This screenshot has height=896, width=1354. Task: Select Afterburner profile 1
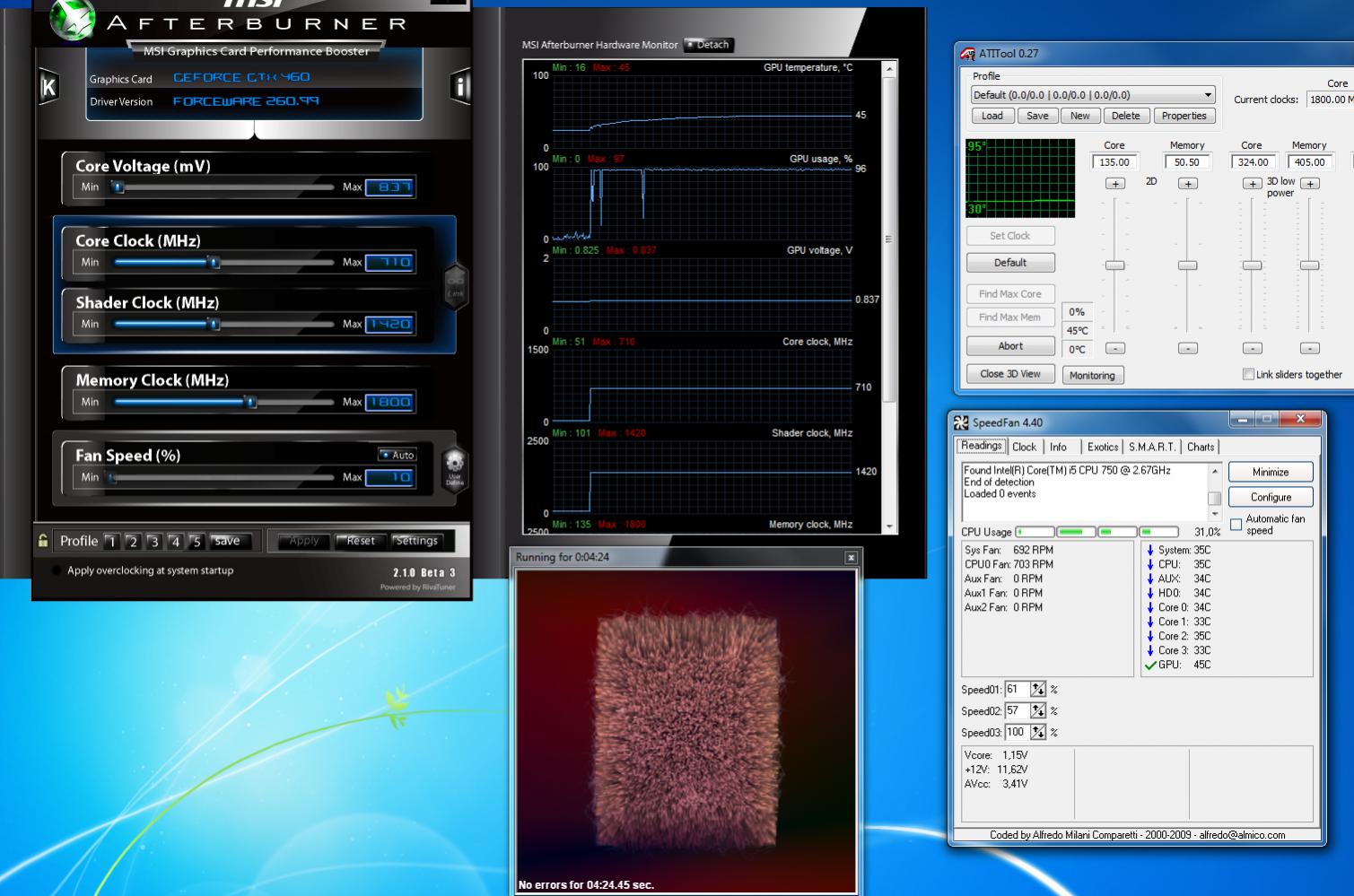pyautogui.click(x=111, y=542)
